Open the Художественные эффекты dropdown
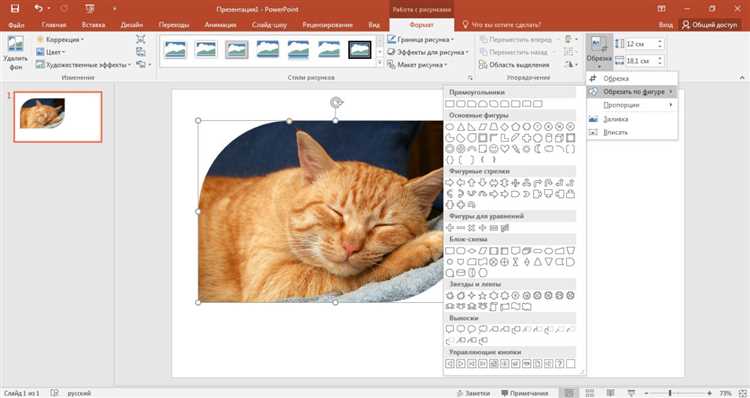 tap(84, 64)
